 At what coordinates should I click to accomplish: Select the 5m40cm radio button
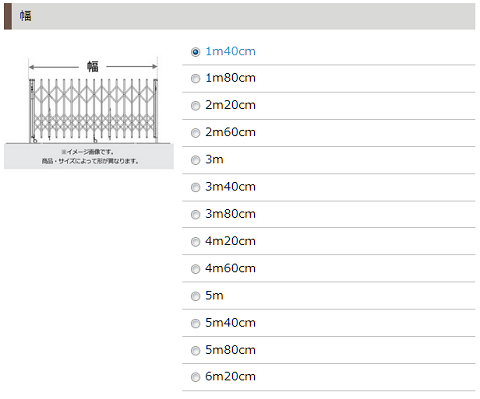click(x=195, y=323)
